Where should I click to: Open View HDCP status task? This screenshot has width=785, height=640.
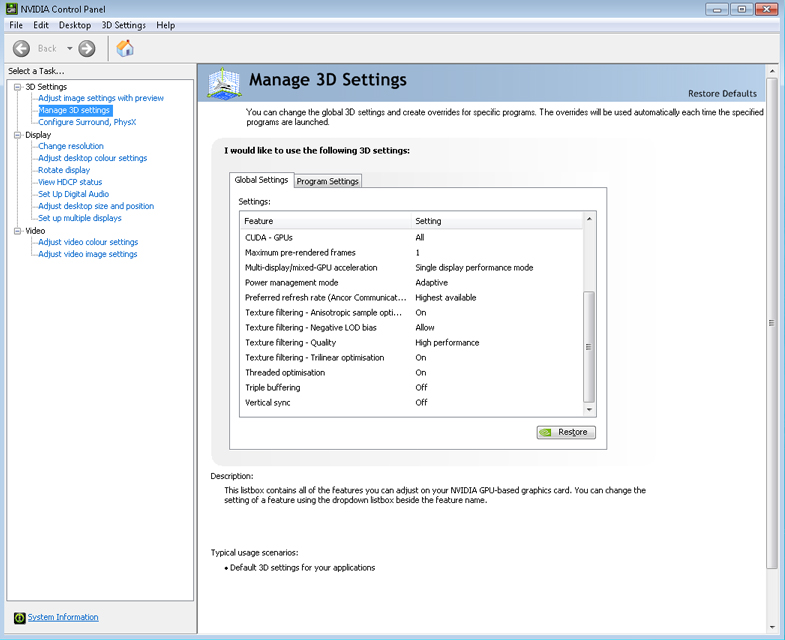point(70,182)
